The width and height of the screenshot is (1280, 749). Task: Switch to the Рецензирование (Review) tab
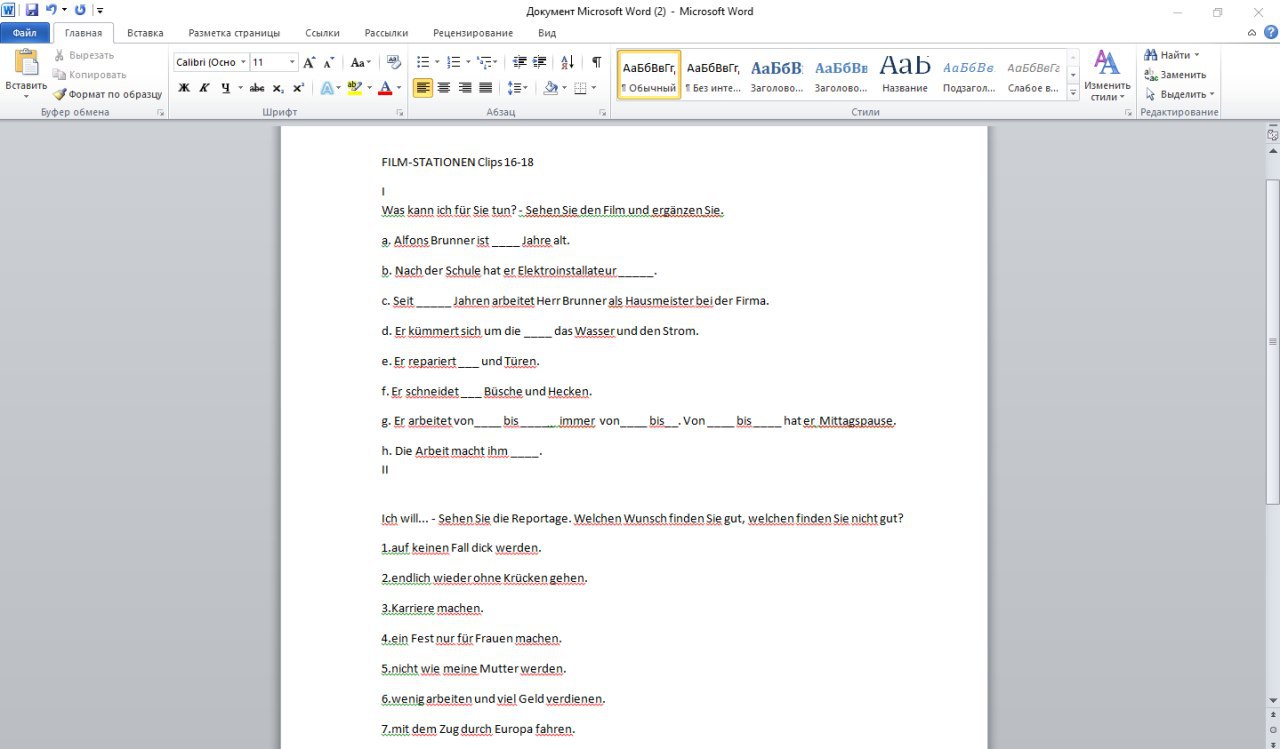point(473,33)
